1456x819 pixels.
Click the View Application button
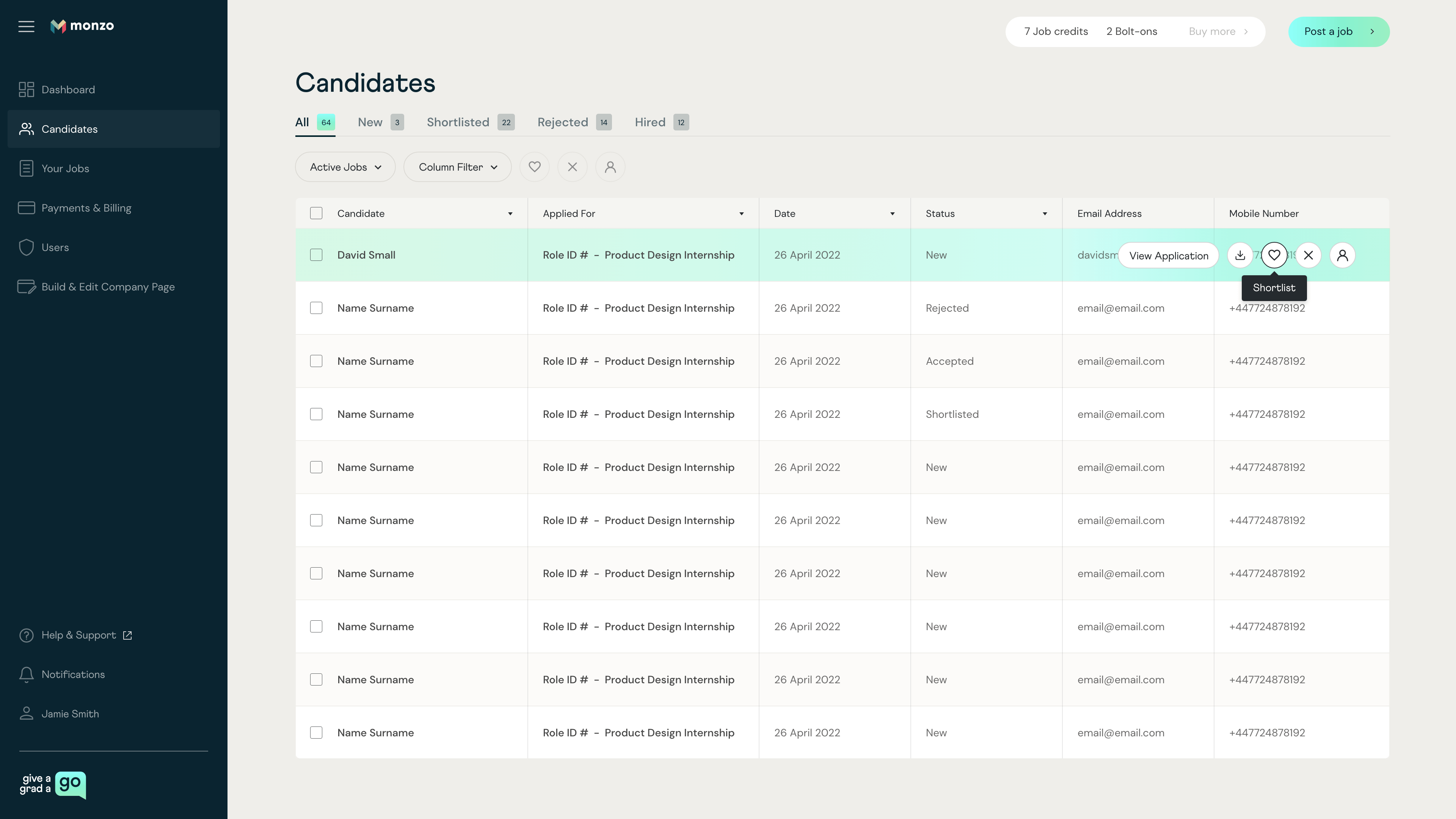(x=1168, y=256)
